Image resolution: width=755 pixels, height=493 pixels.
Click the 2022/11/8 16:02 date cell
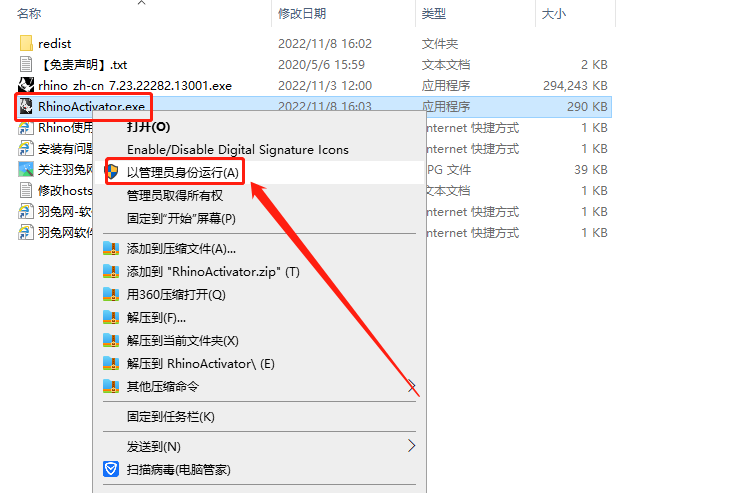click(x=325, y=44)
